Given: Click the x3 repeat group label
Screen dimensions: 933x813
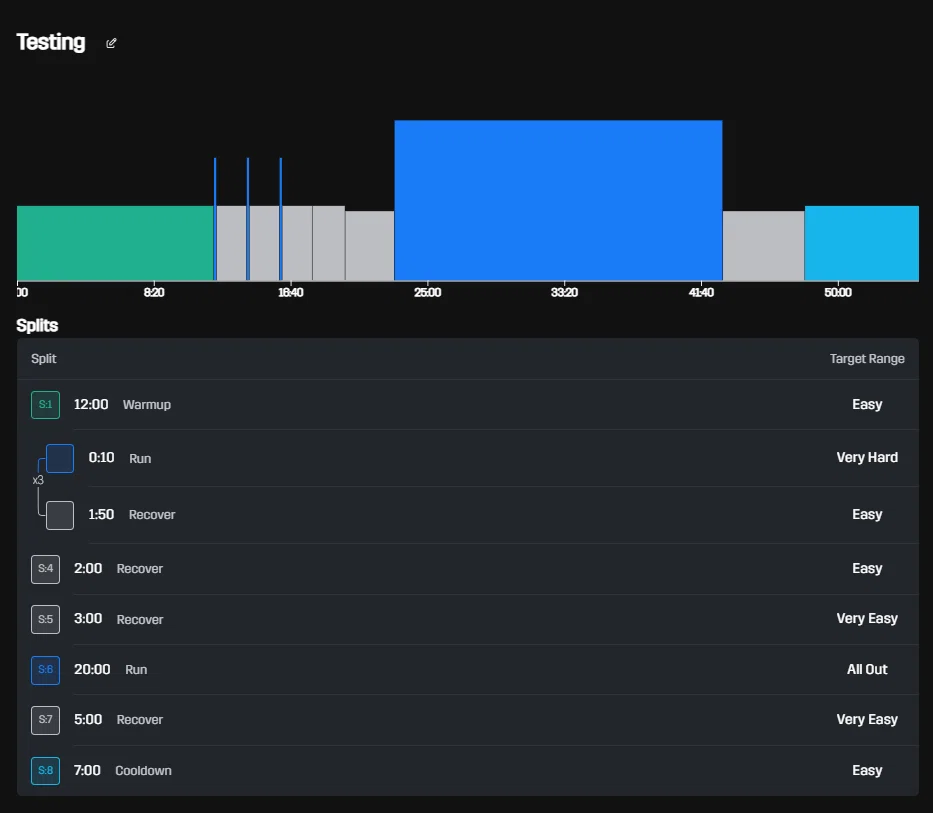Looking at the screenshot, I should (38, 480).
